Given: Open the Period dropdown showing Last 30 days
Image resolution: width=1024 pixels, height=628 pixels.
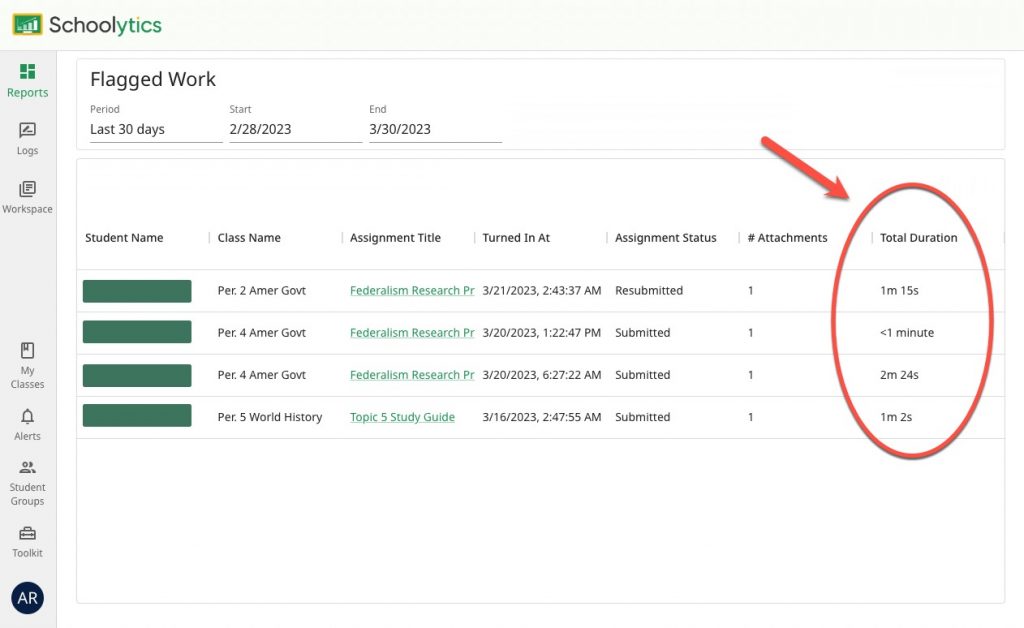Looking at the screenshot, I should 155,129.
